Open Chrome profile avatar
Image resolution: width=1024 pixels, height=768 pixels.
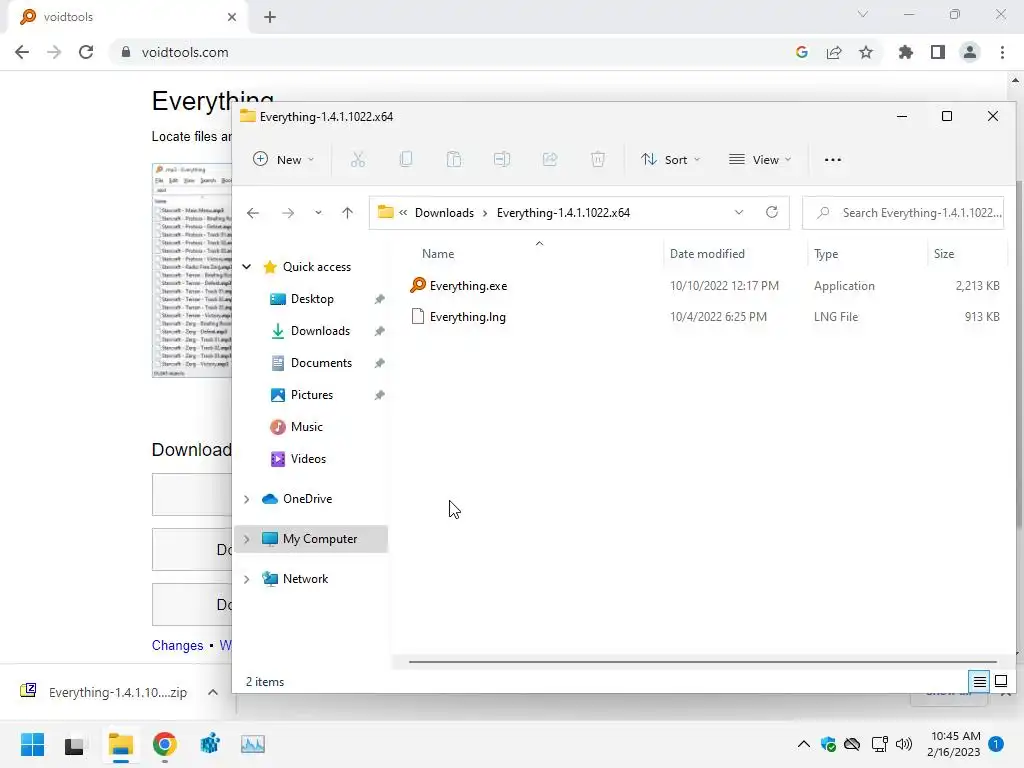pos(970,52)
